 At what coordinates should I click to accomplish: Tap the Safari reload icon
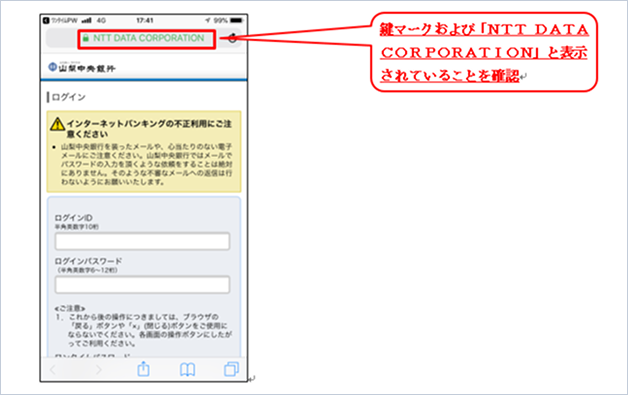coord(233,38)
